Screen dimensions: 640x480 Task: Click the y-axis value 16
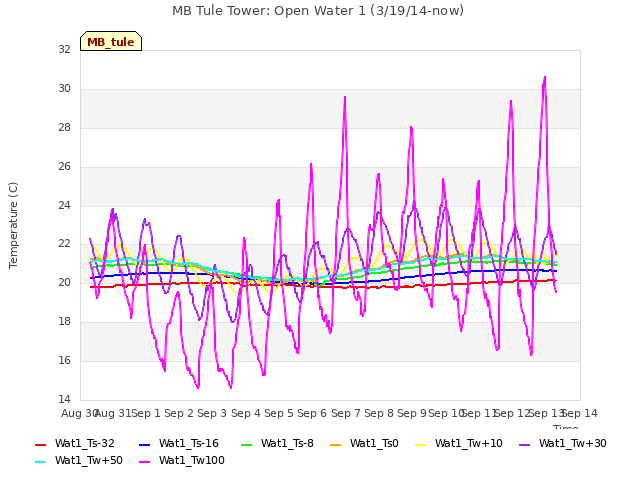[x=64, y=360]
